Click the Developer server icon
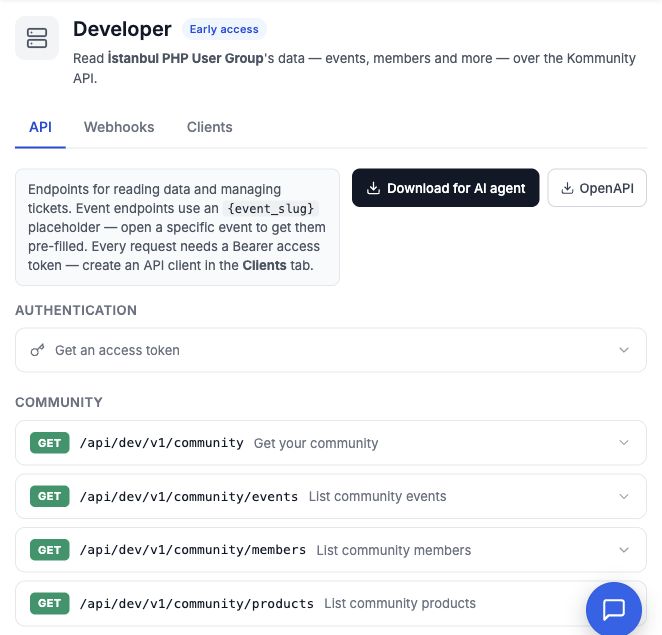 tap(37, 38)
